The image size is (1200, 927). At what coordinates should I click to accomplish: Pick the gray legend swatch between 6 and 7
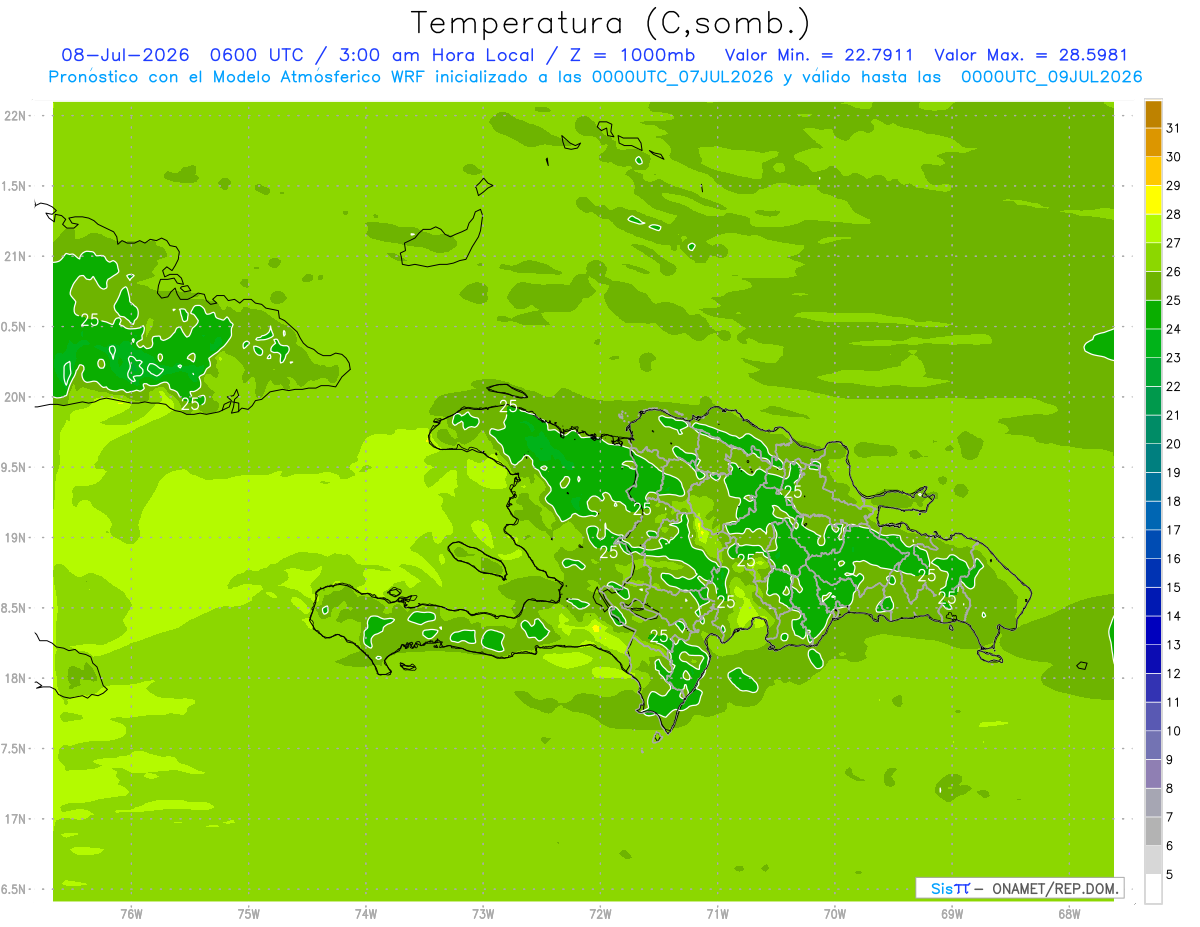1153,832
